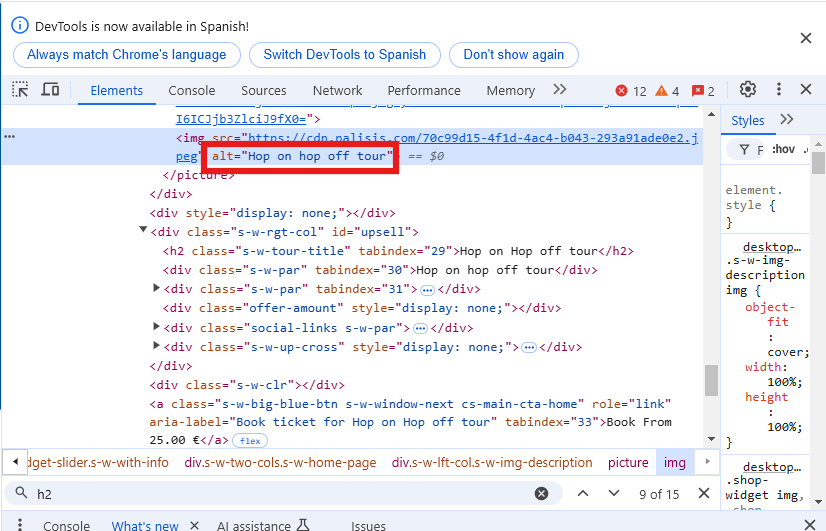Go to next search result

[x=614, y=494]
